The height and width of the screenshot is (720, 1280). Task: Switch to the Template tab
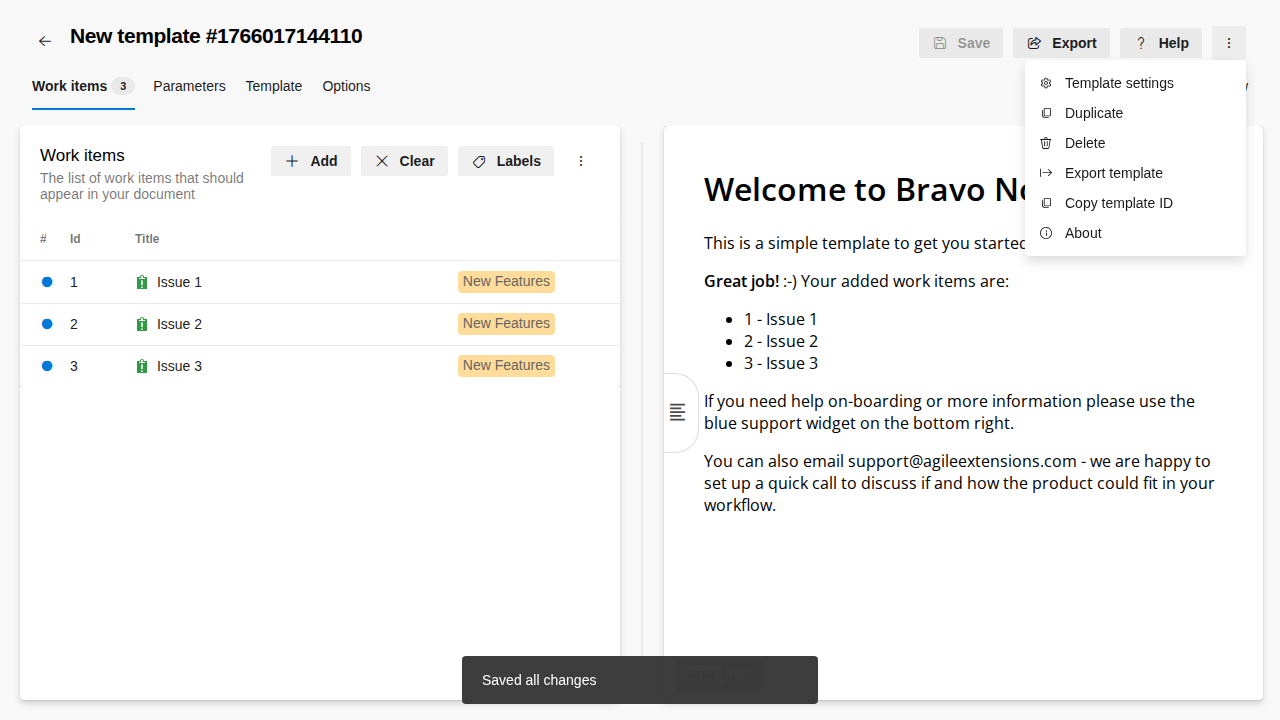click(274, 86)
